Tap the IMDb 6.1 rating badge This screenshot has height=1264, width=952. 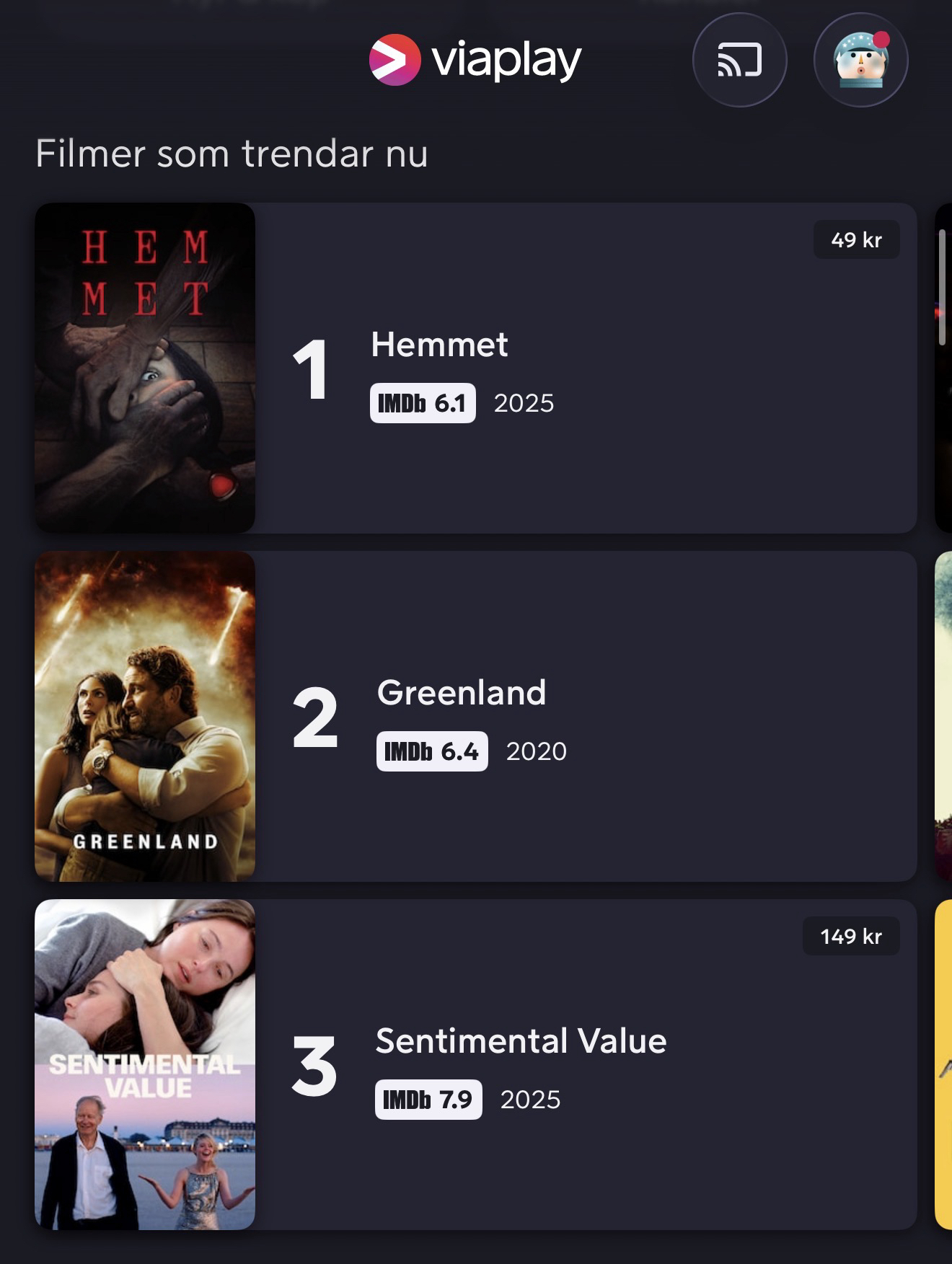(x=423, y=403)
